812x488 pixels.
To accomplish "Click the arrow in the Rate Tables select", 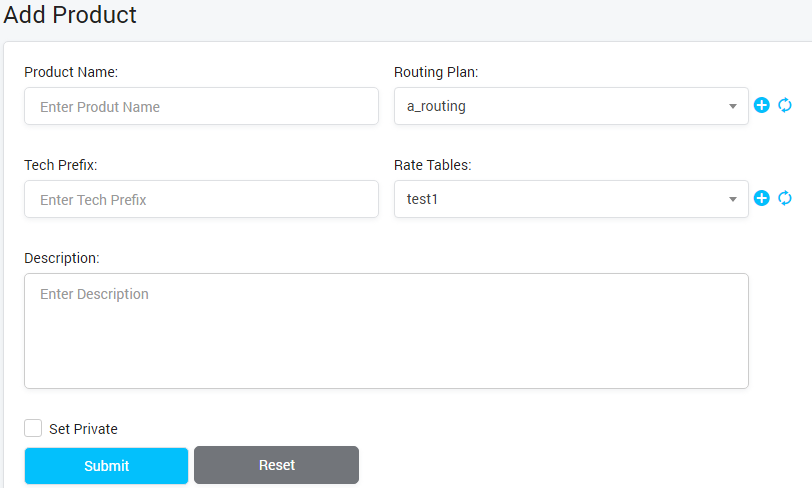I will pos(733,199).
